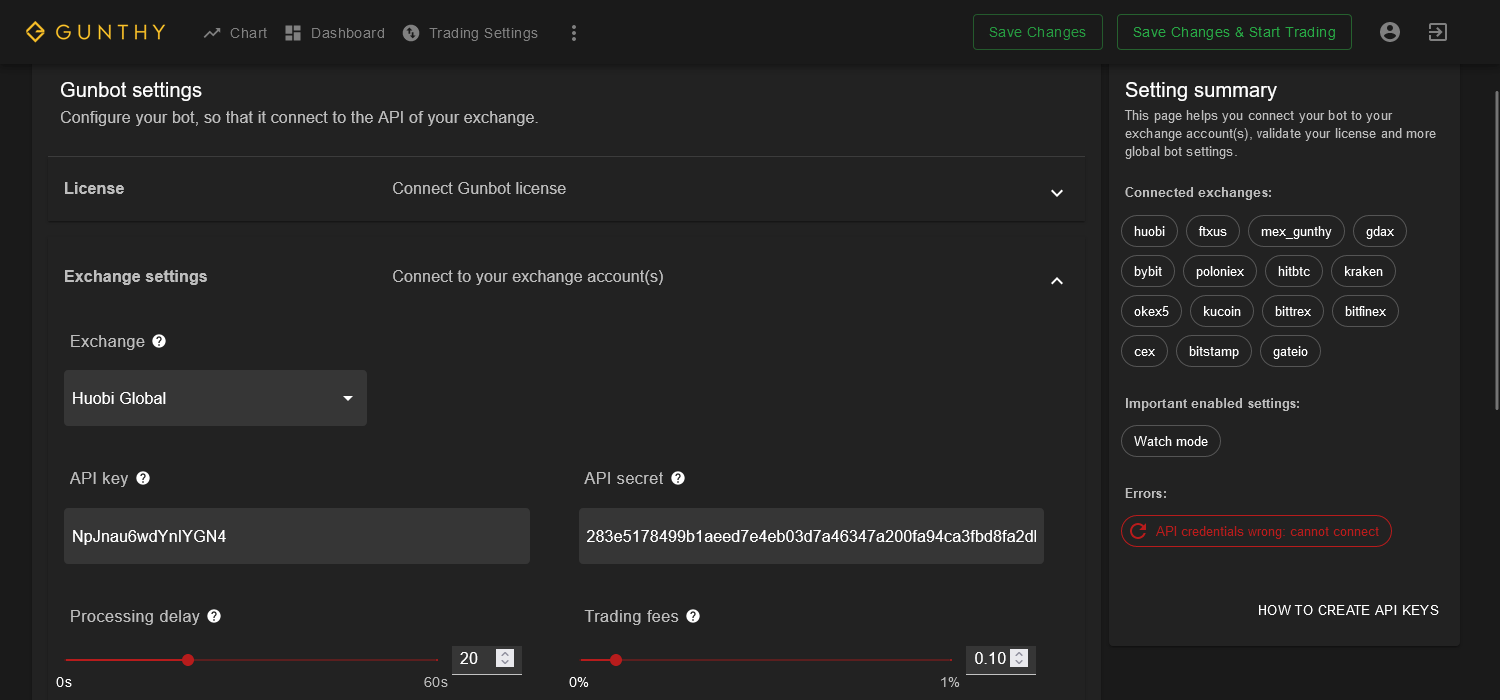Select the cex exchange chip
This screenshot has height=700, width=1500.
pyautogui.click(x=1144, y=351)
